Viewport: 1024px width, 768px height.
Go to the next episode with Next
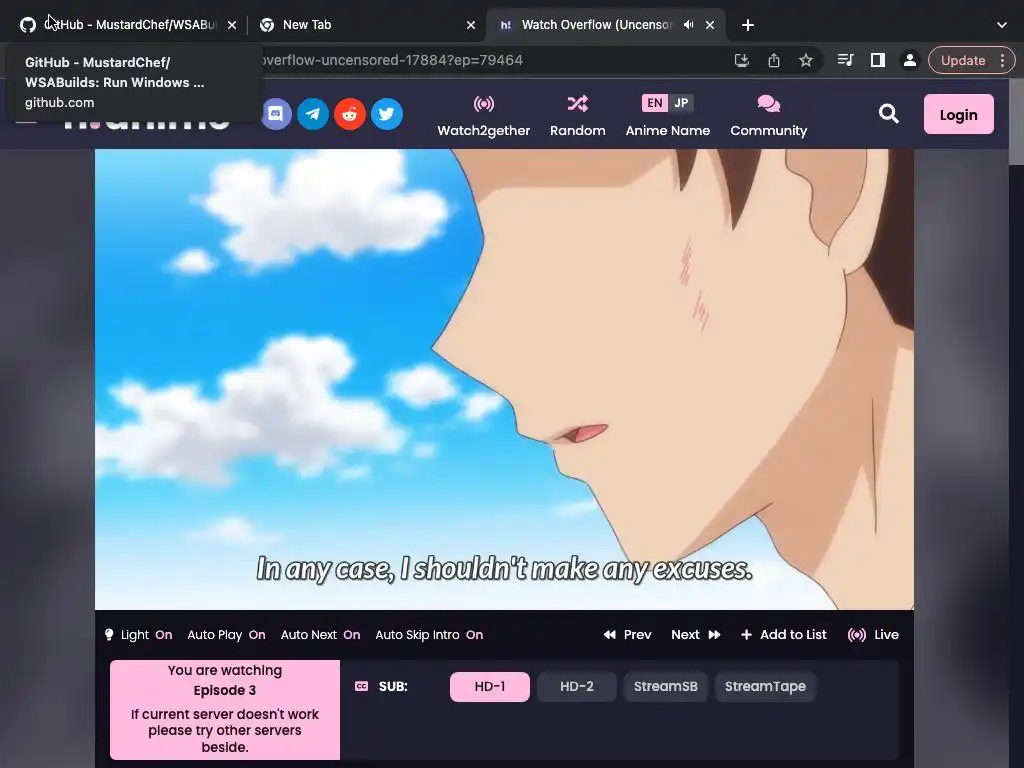click(x=696, y=635)
